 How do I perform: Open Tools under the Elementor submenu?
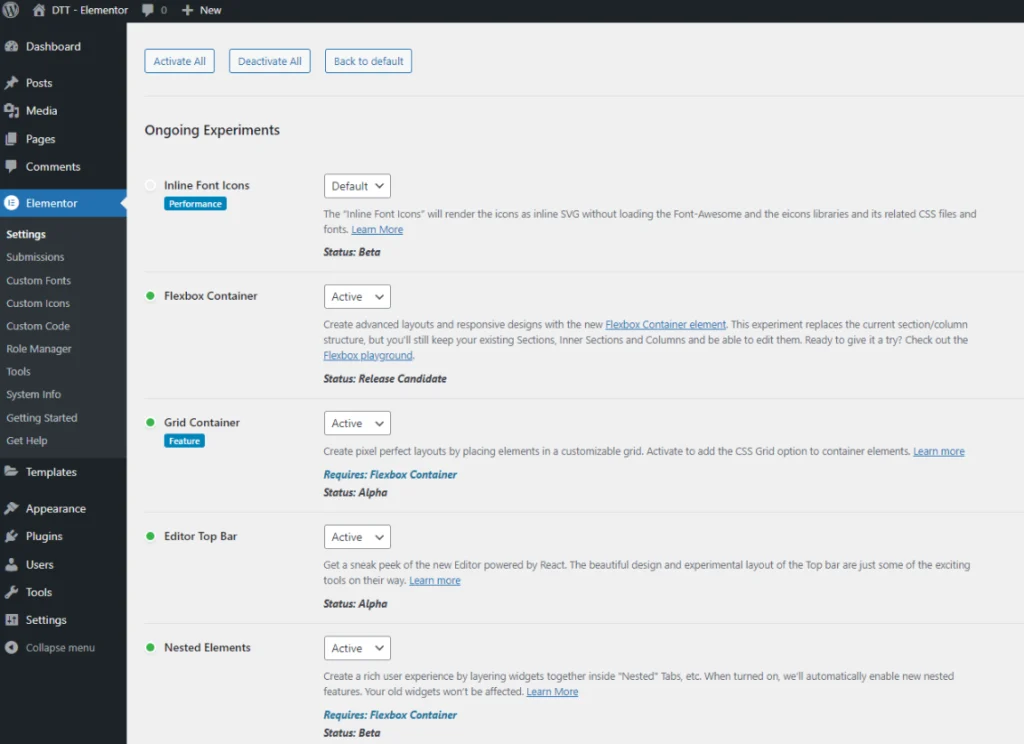coord(18,372)
